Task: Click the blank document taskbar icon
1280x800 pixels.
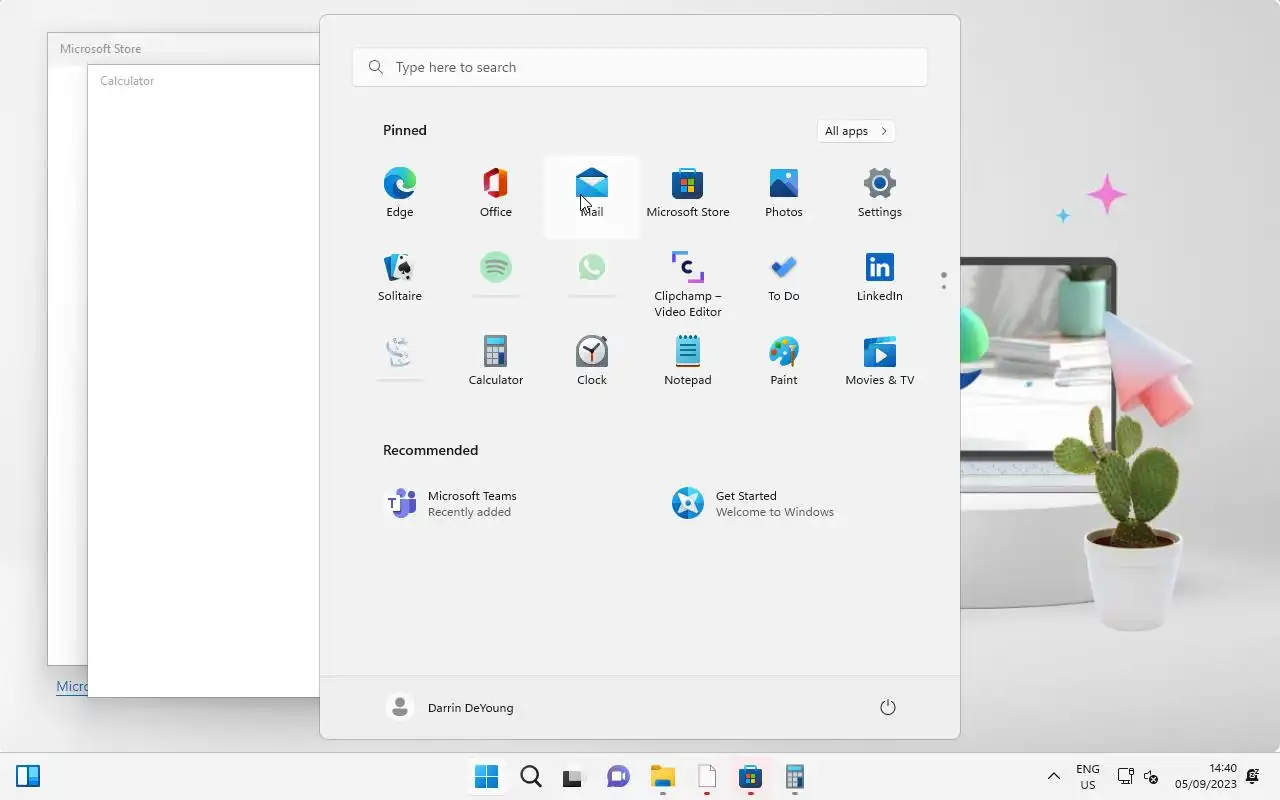Action: 707,777
